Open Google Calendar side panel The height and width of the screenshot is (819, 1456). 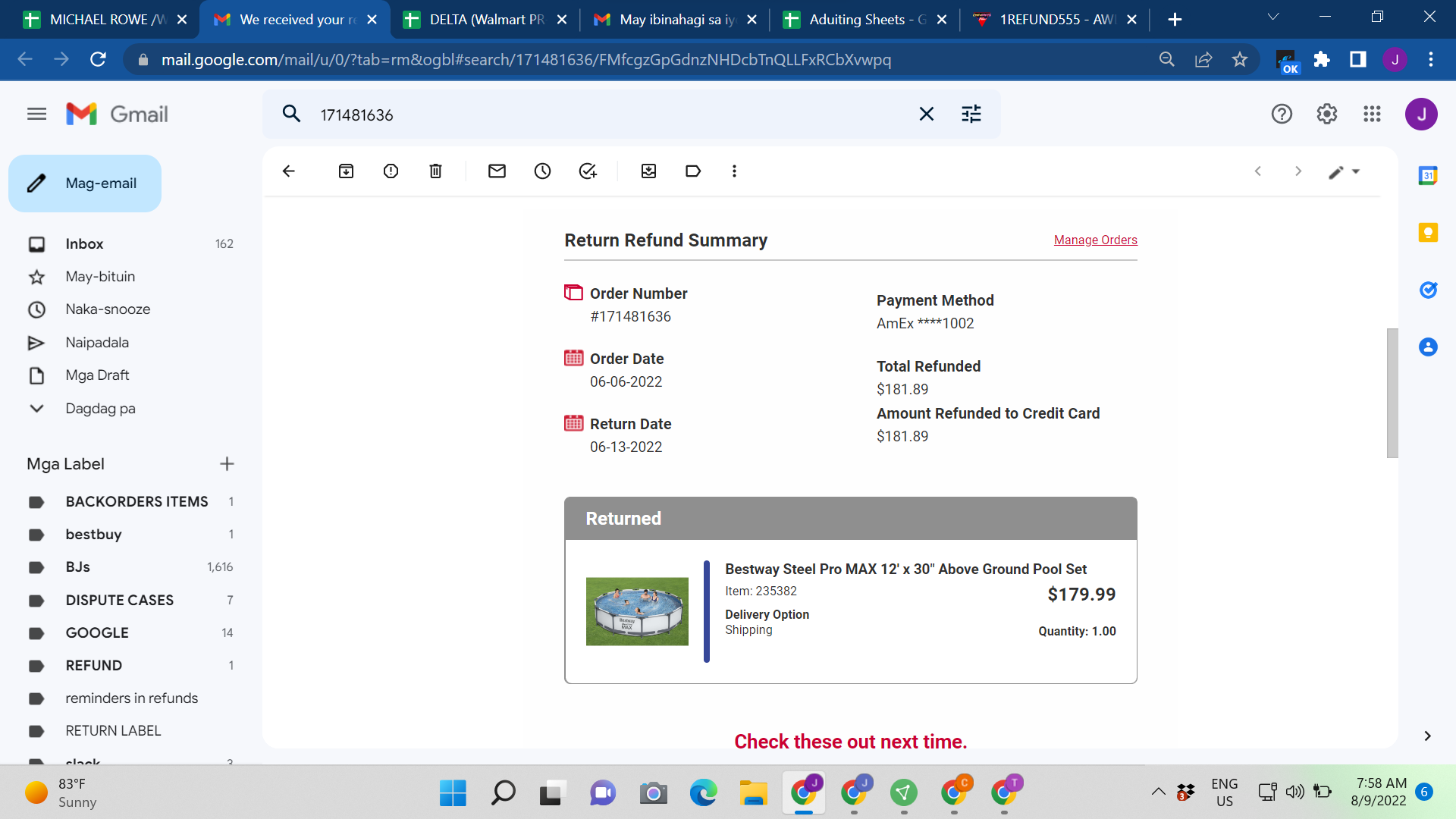point(1428,176)
